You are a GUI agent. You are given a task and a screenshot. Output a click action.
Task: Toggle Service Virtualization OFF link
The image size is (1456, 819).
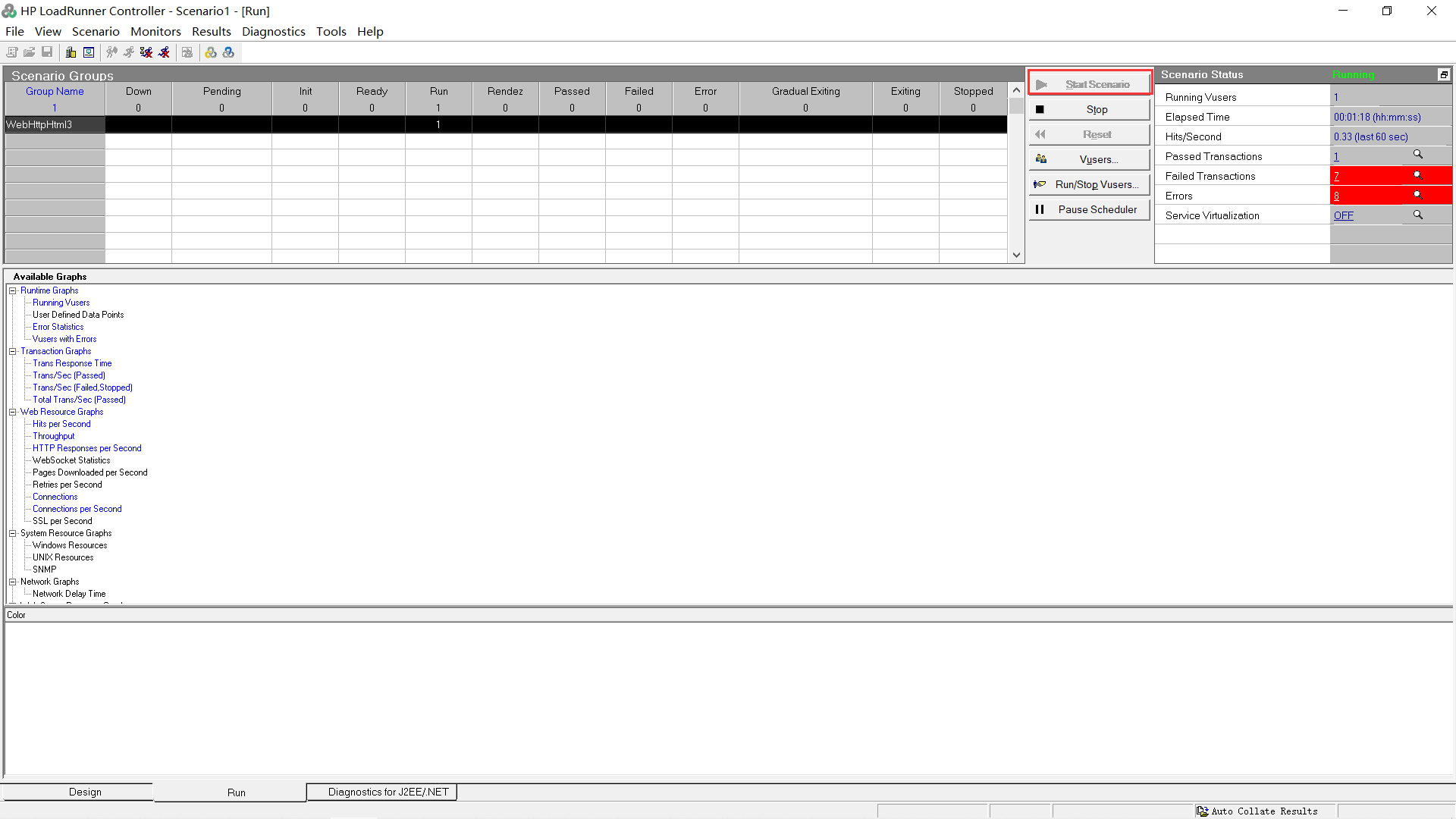pos(1343,215)
